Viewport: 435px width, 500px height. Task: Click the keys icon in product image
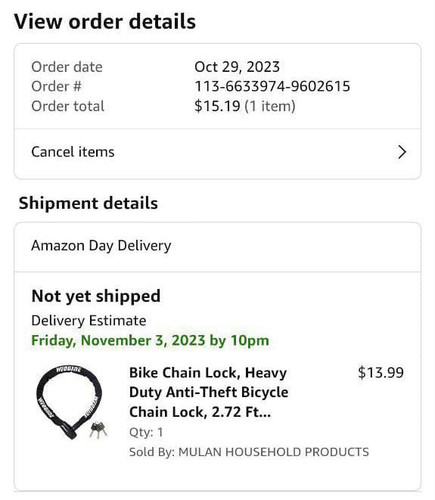tap(98, 430)
